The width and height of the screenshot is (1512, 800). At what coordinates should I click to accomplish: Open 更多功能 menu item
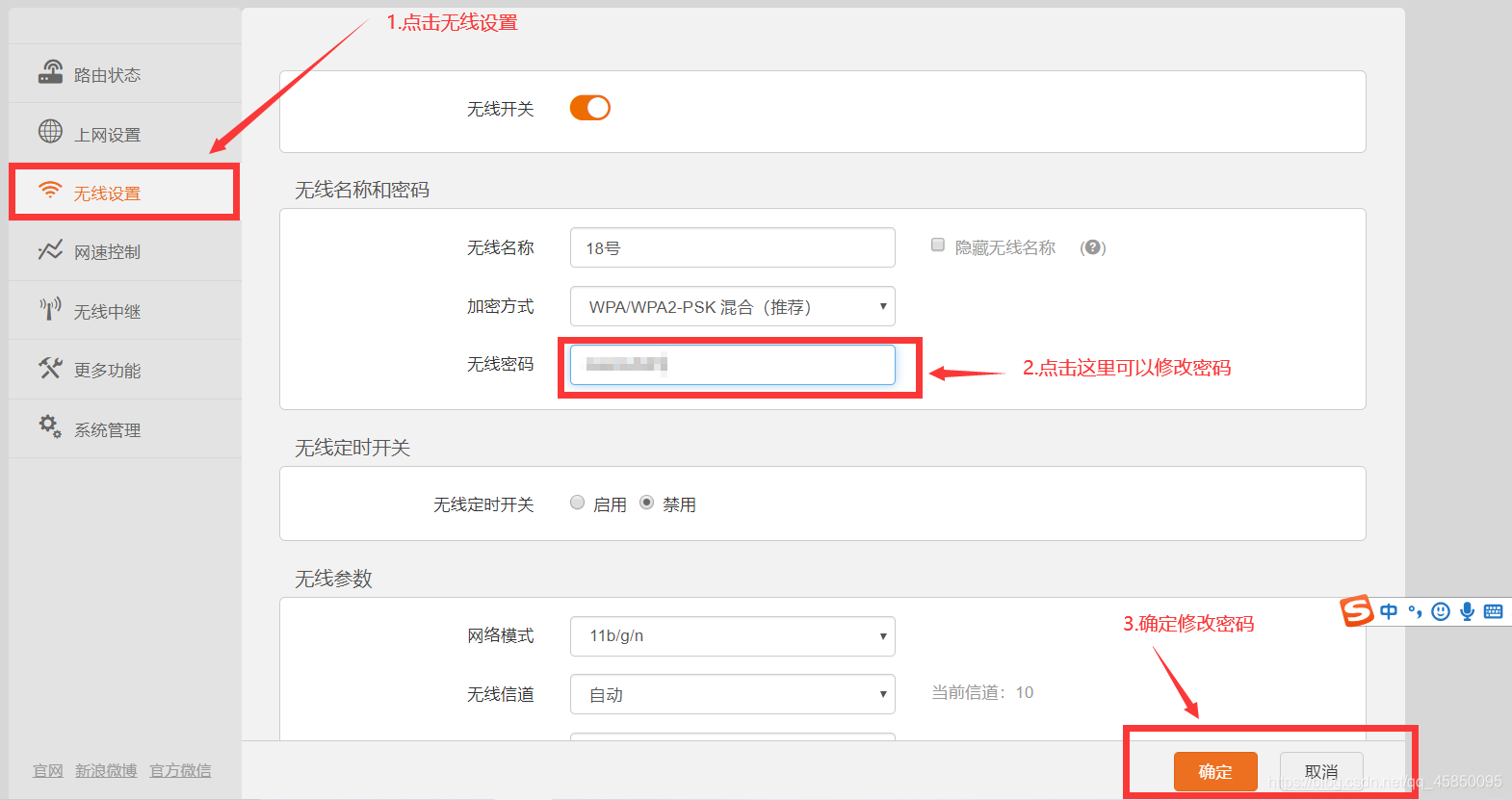(125, 370)
